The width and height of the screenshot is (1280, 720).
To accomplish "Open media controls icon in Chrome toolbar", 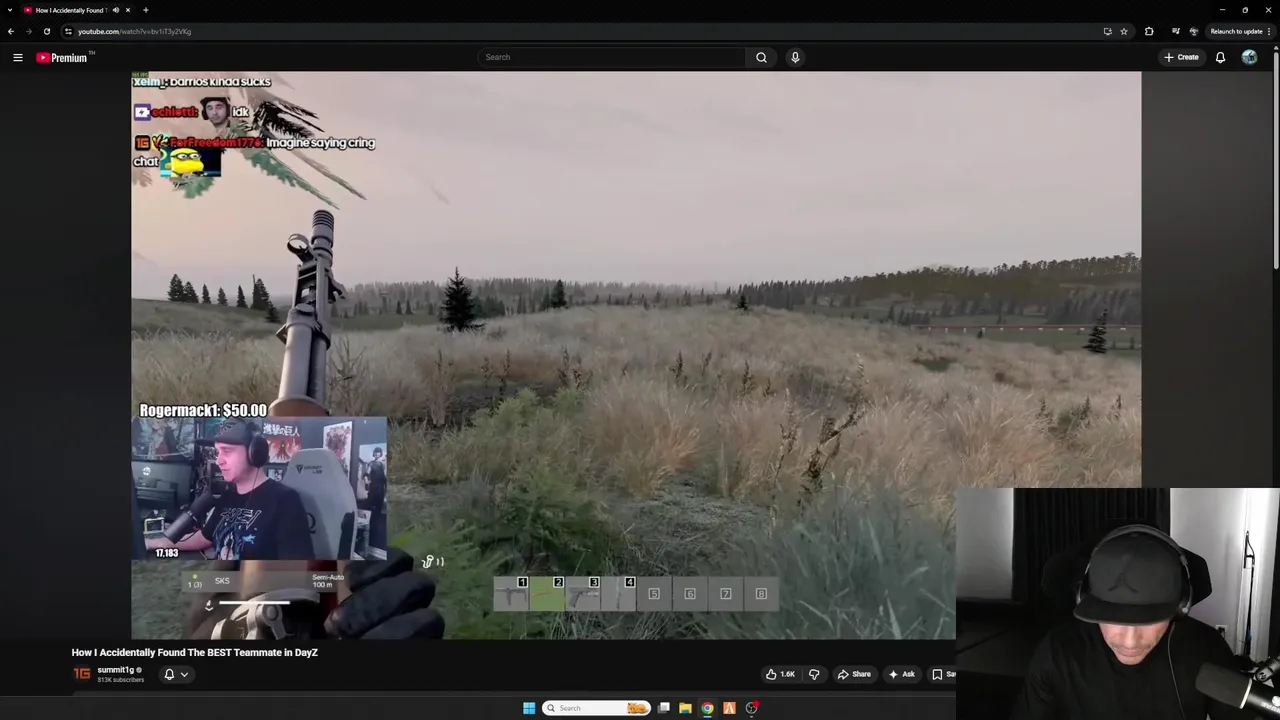I will (1176, 31).
